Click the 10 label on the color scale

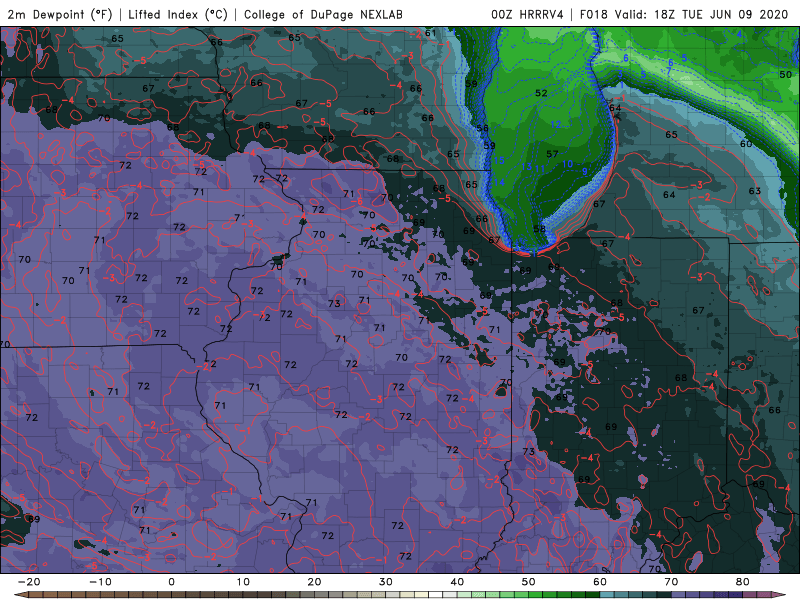point(243,582)
